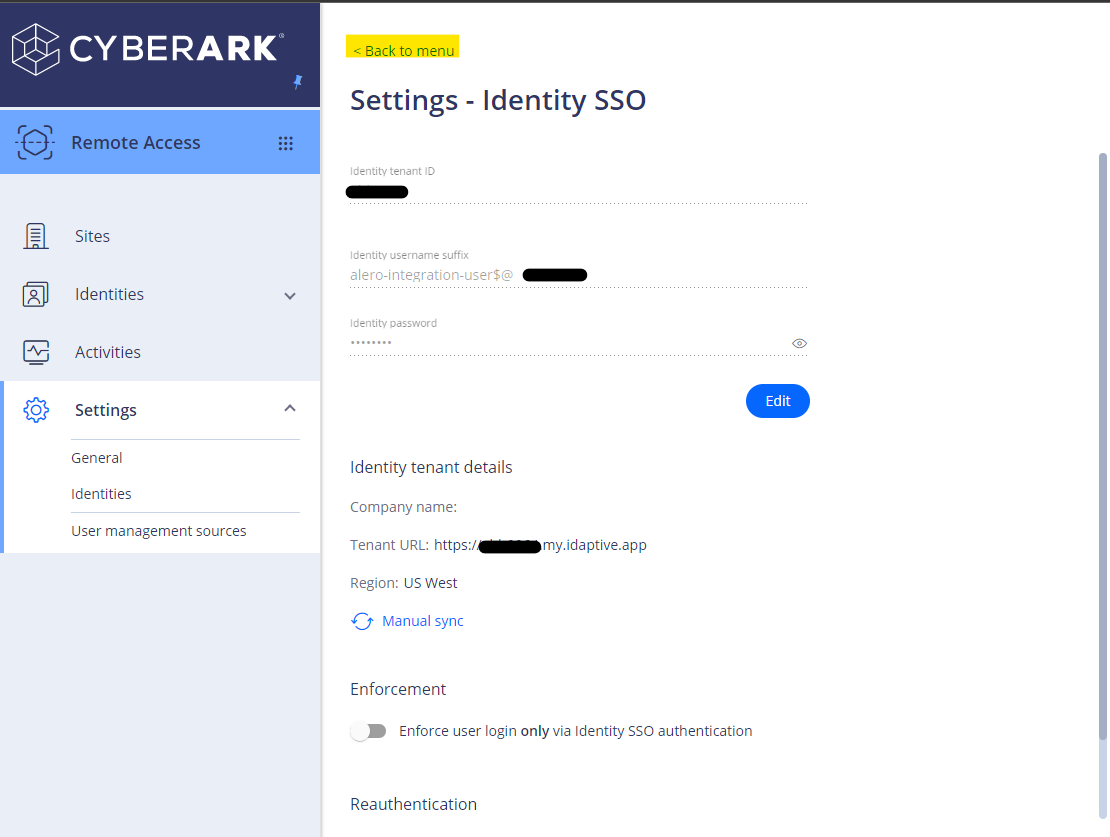Open Identities using its sidebar icon
The image size is (1110, 837).
click(35, 293)
